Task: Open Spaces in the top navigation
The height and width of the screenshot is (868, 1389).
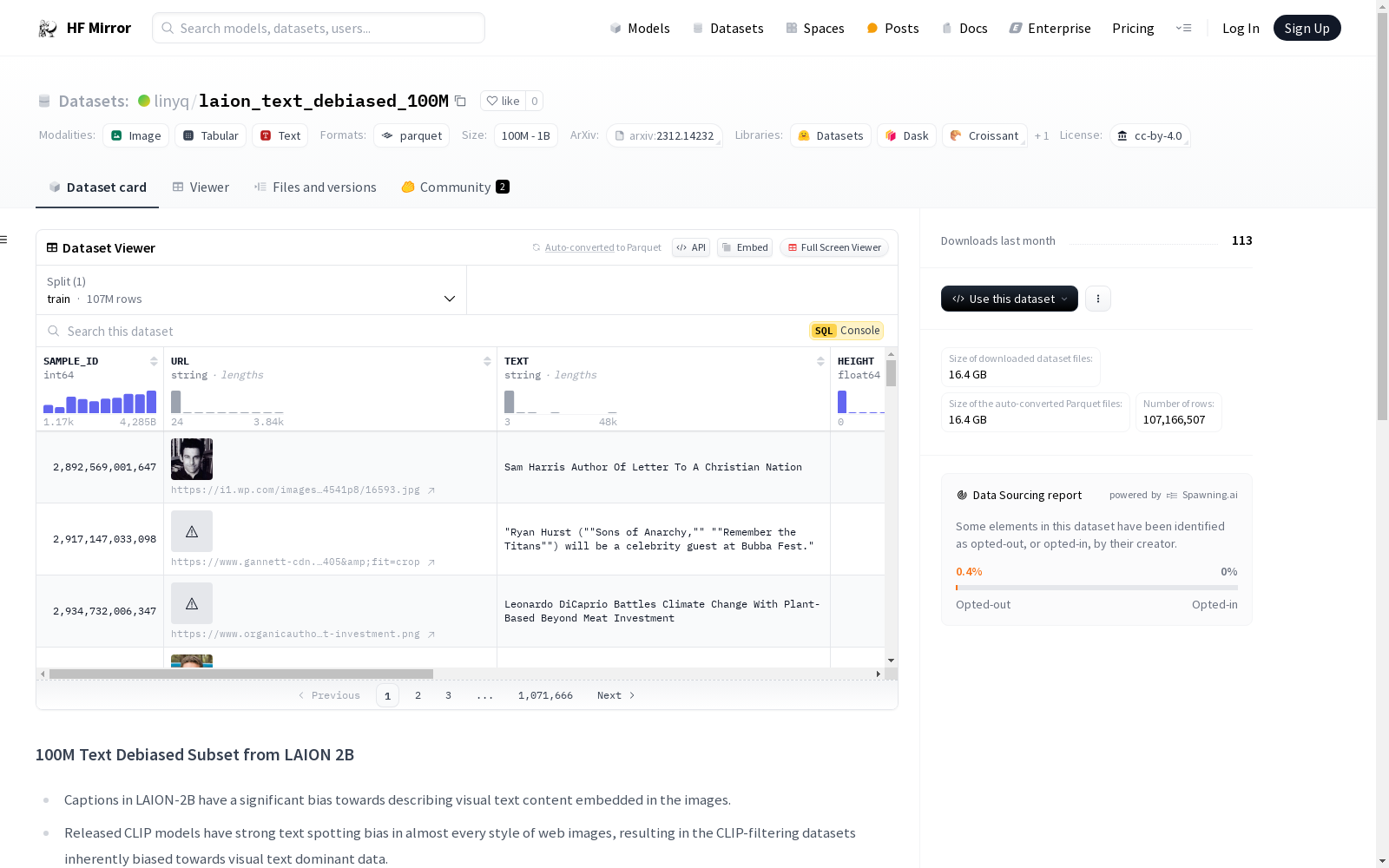Action: coord(815,29)
